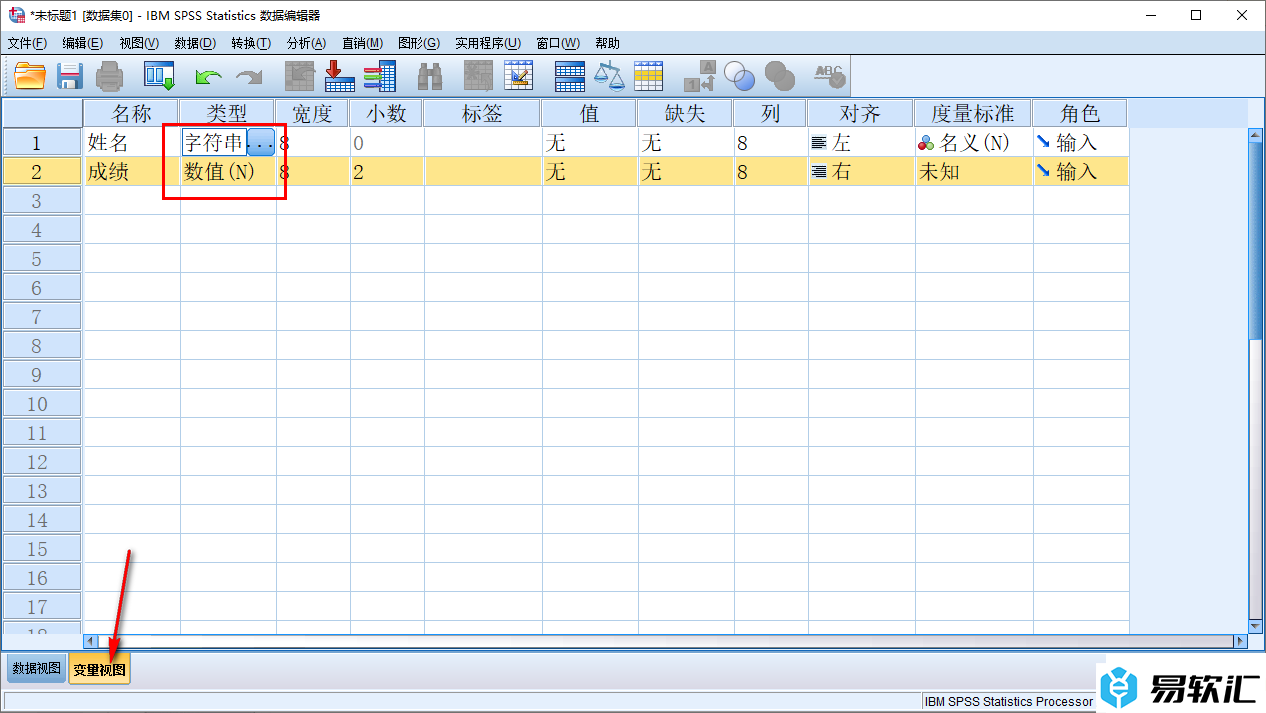Click the Insert cases toolbar icon

[x=480, y=76]
